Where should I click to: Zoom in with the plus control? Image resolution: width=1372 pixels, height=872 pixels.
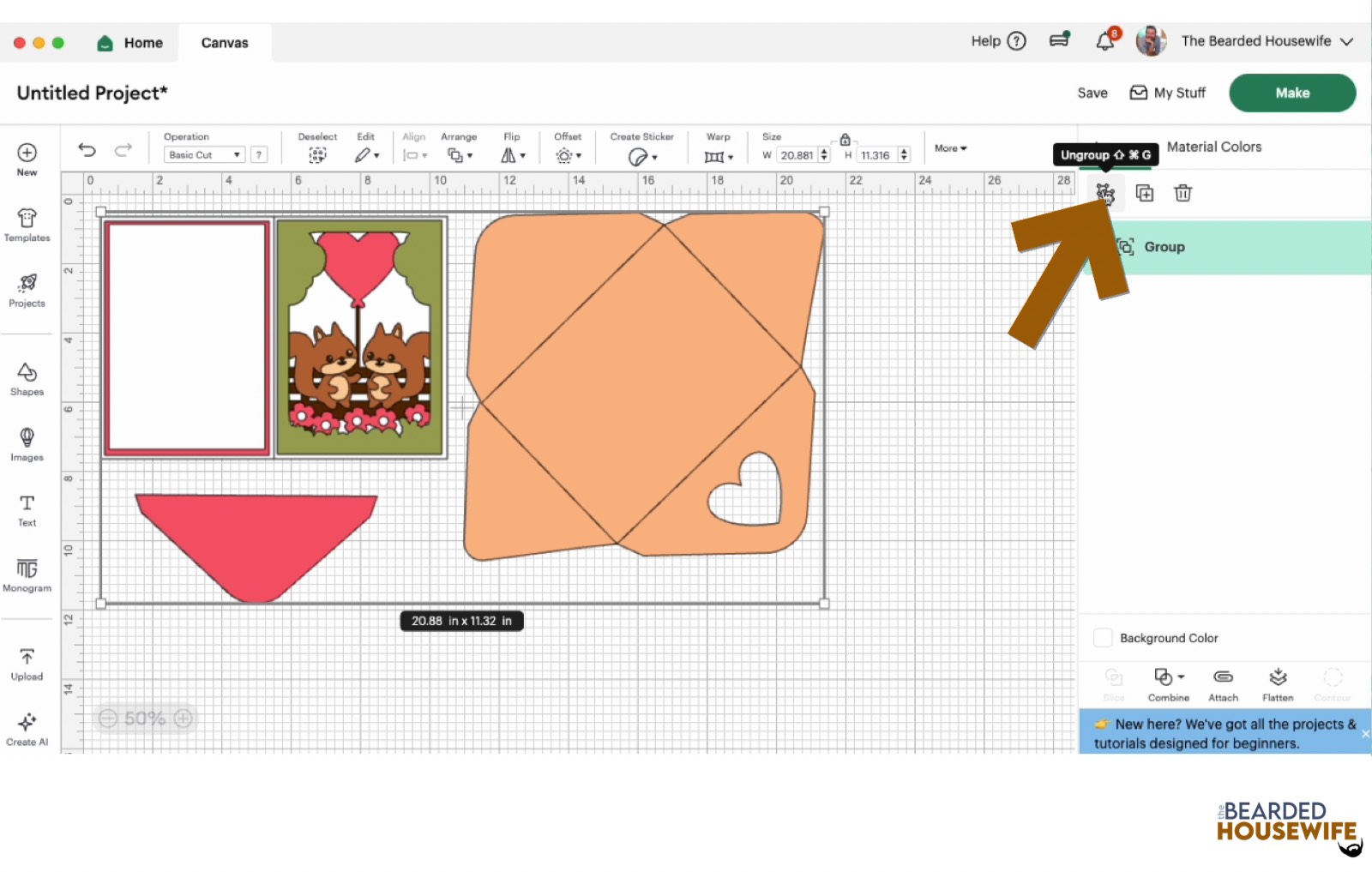183,719
